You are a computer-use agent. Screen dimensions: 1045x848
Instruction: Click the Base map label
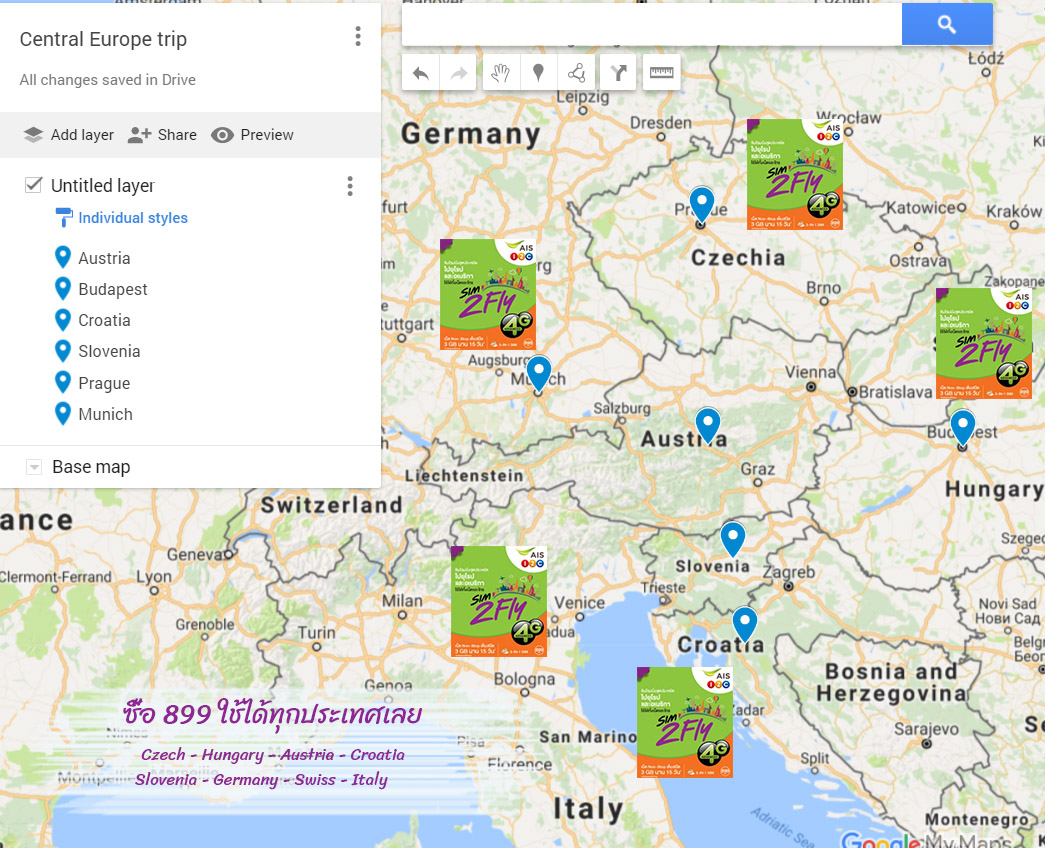91,467
